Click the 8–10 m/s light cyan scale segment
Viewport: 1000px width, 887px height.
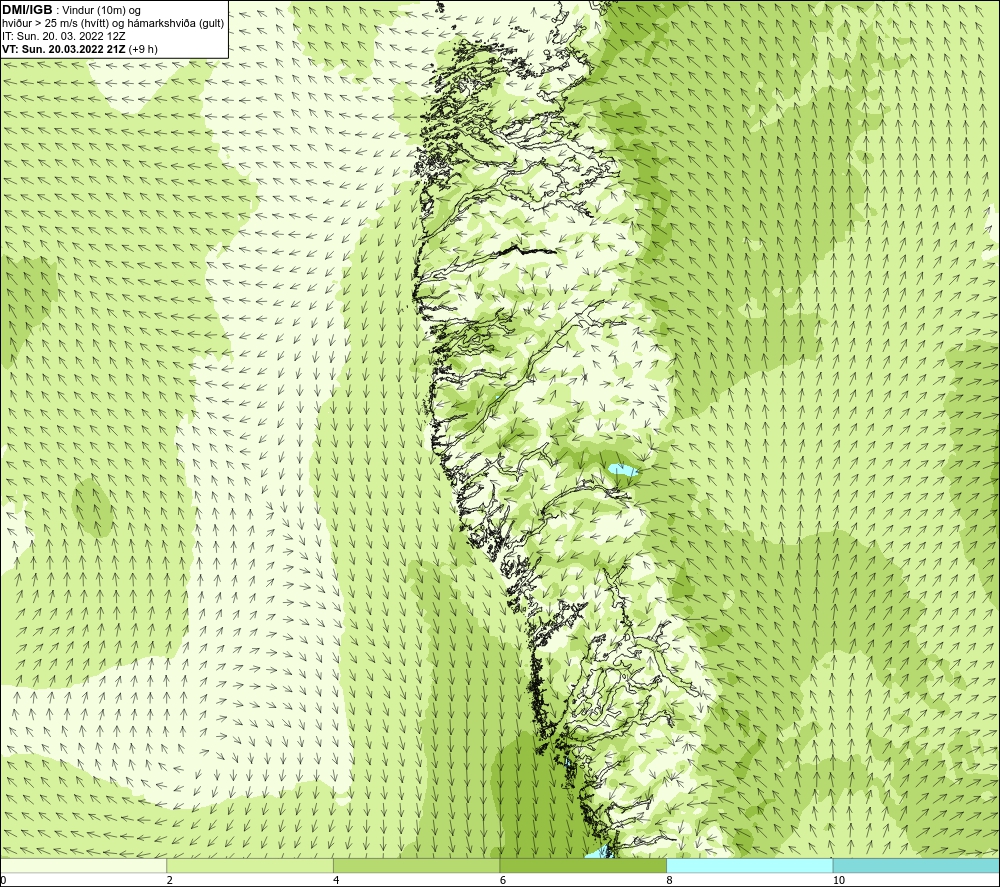[749, 865]
